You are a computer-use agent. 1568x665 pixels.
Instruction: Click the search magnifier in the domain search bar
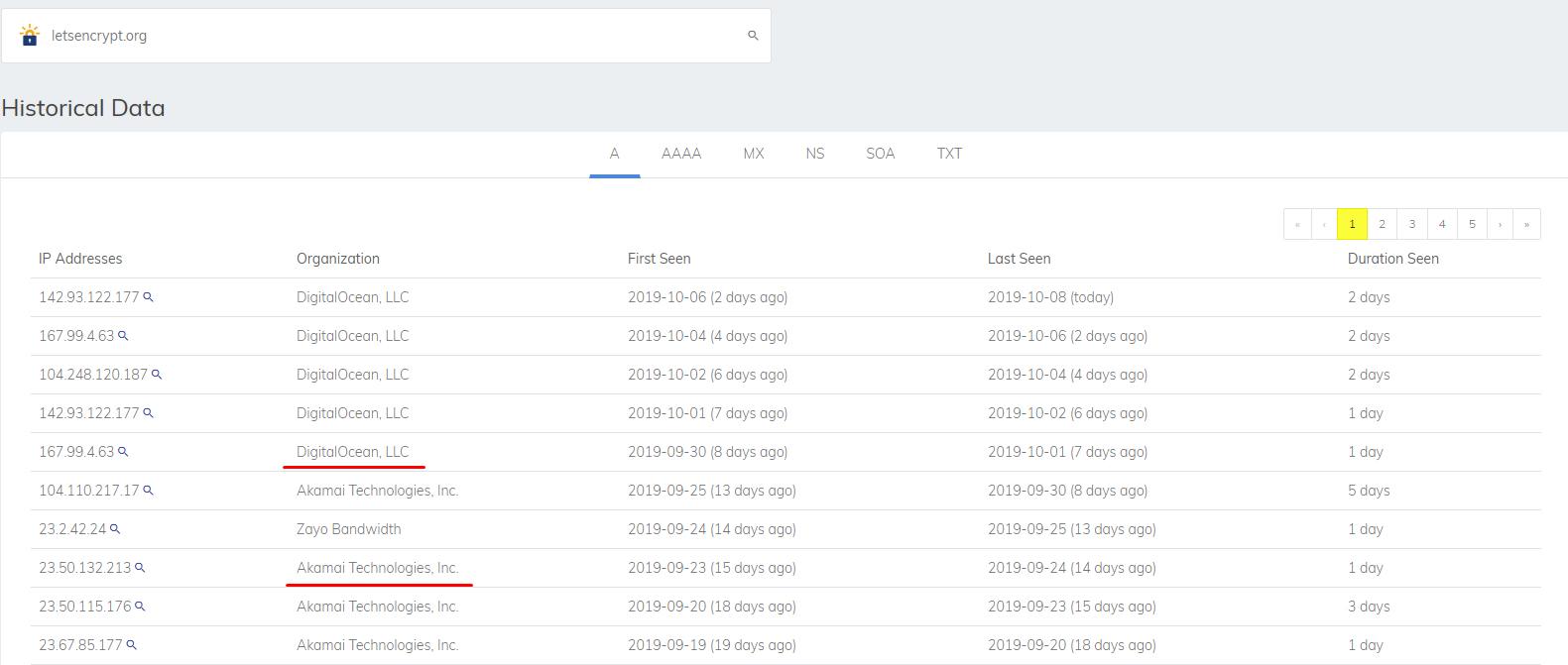tap(753, 36)
